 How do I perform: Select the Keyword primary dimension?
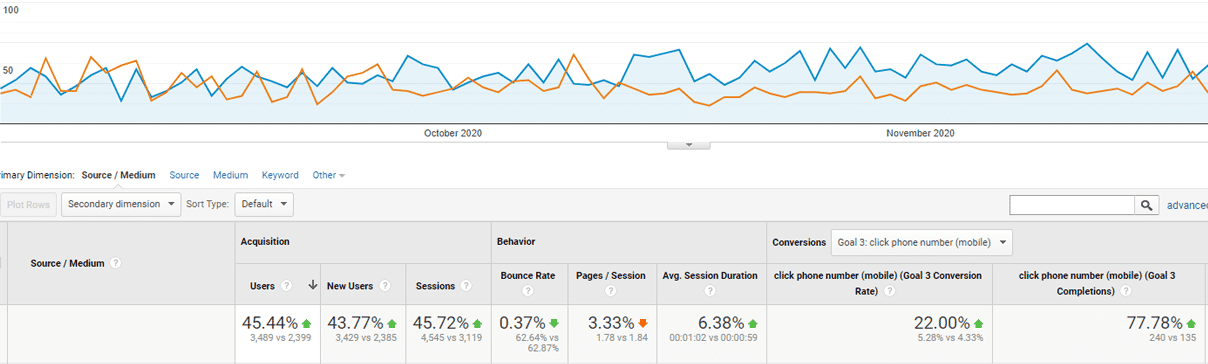tap(280, 175)
